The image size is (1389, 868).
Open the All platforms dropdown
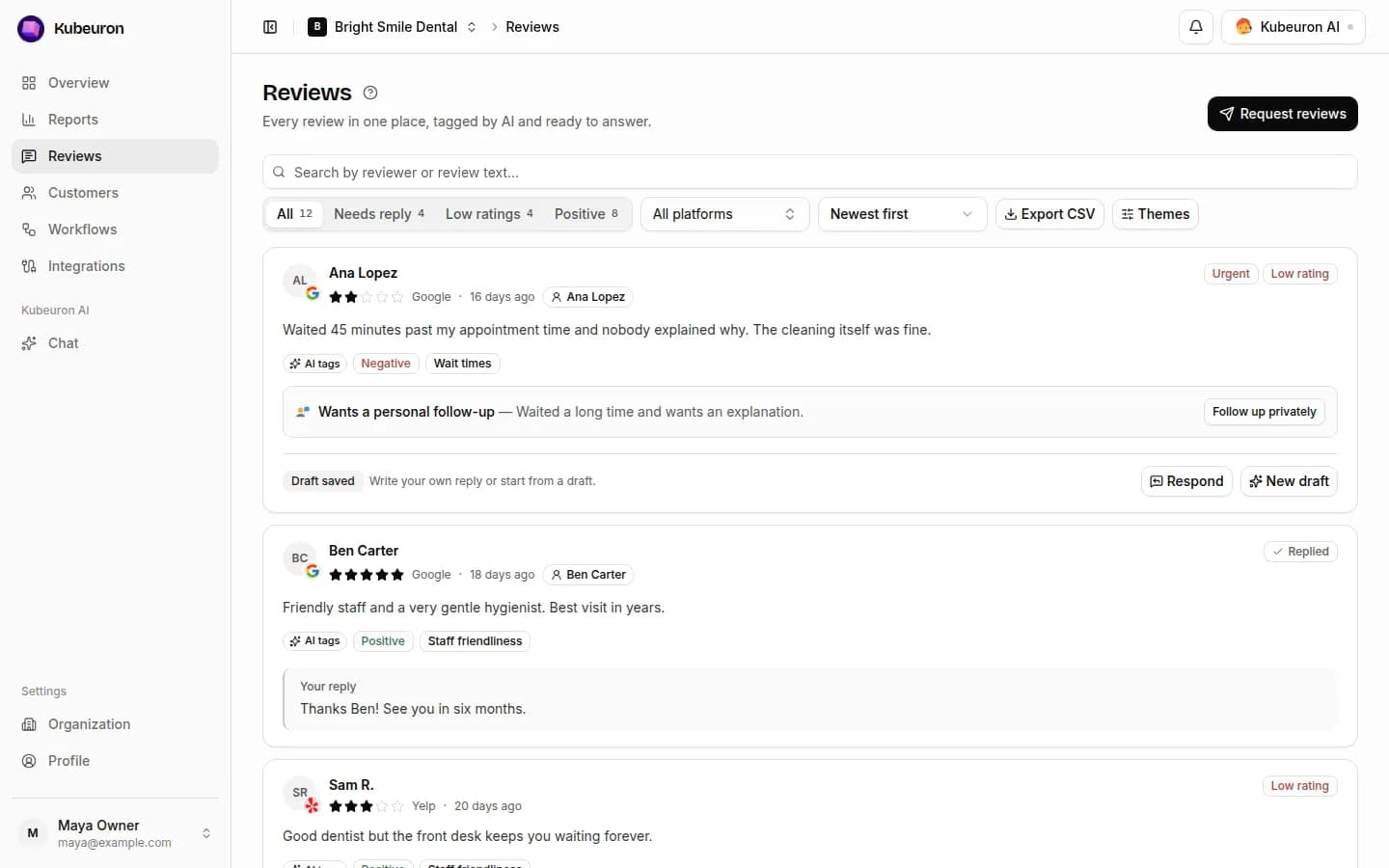click(x=724, y=214)
